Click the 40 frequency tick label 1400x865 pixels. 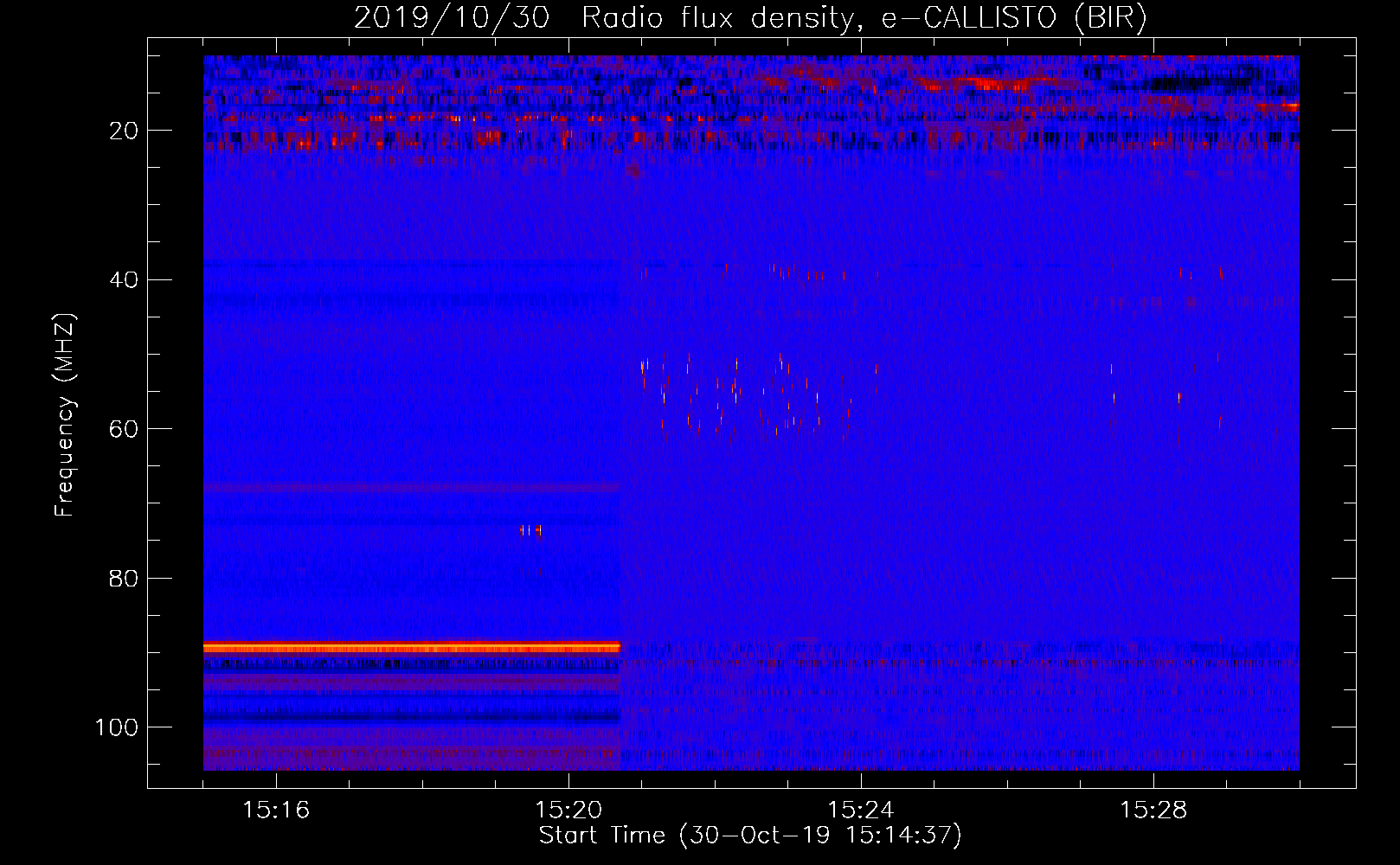click(124, 280)
